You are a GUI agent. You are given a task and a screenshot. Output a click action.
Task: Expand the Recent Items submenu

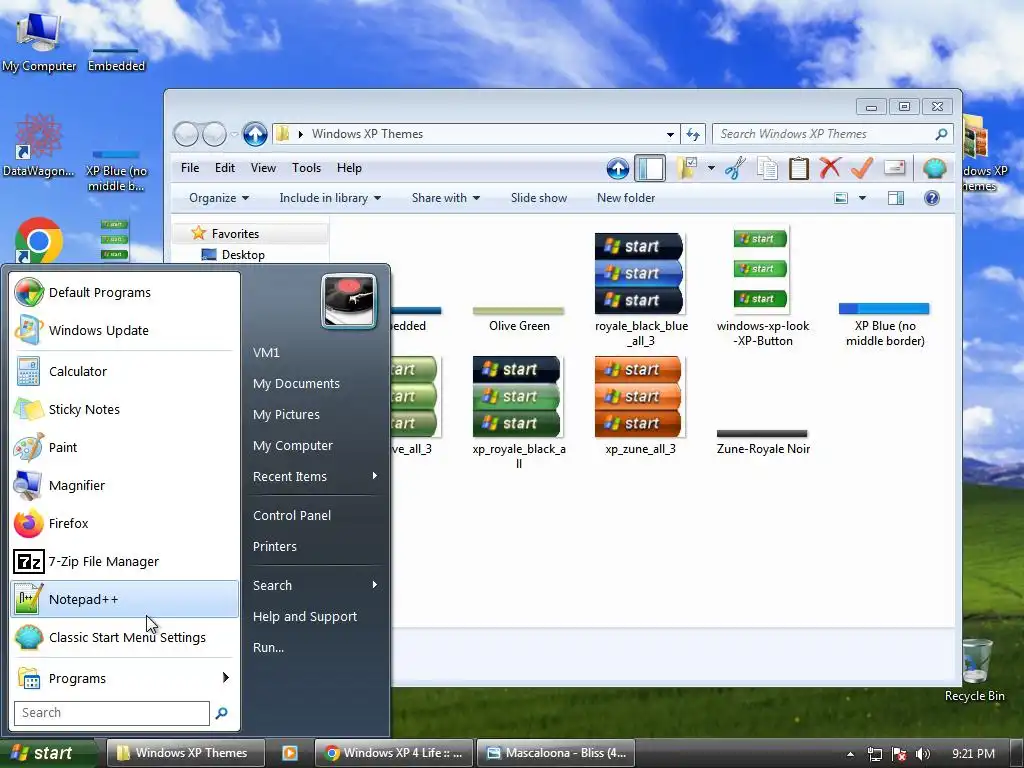(315, 477)
